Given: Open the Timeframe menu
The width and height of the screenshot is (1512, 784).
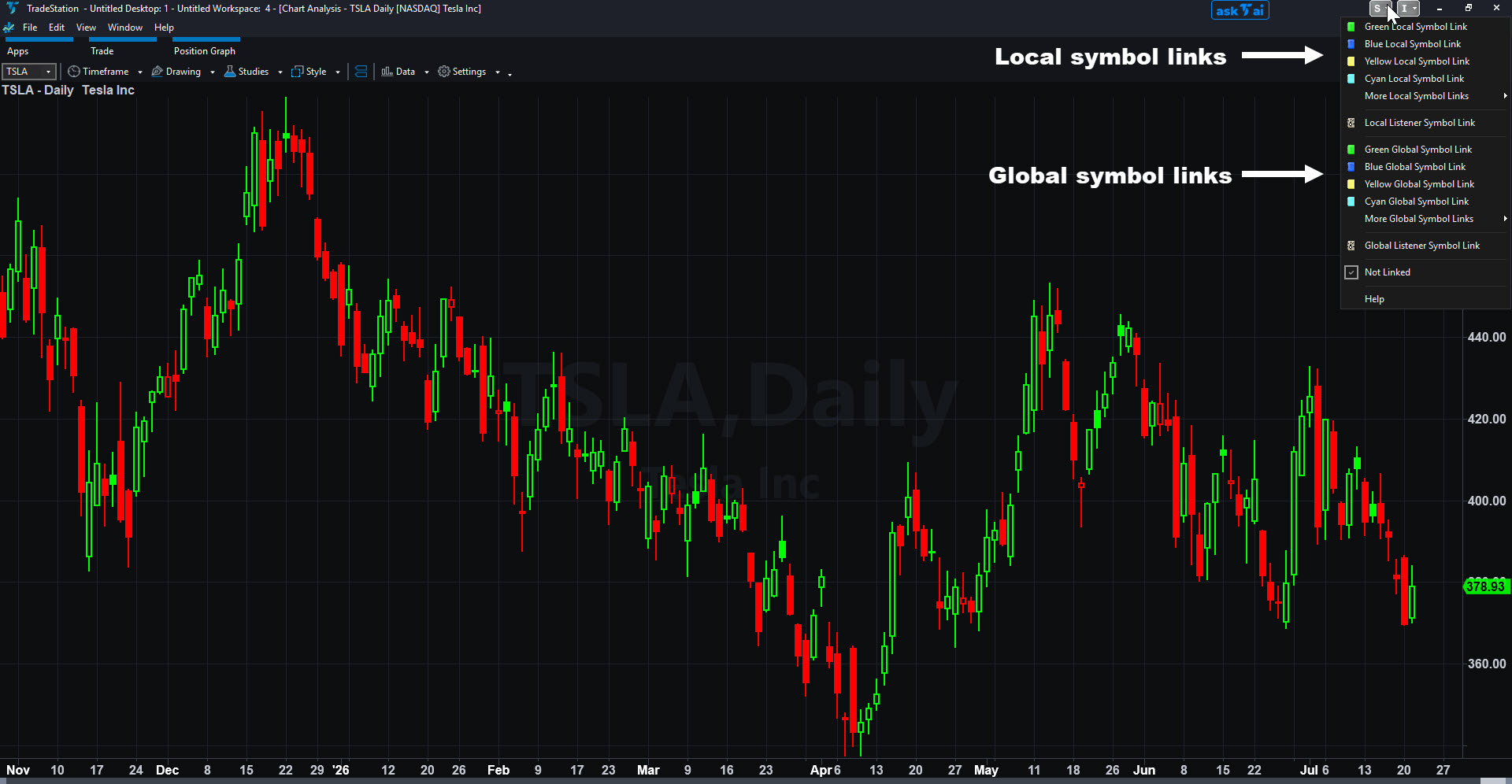Looking at the screenshot, I should point(98,72).
